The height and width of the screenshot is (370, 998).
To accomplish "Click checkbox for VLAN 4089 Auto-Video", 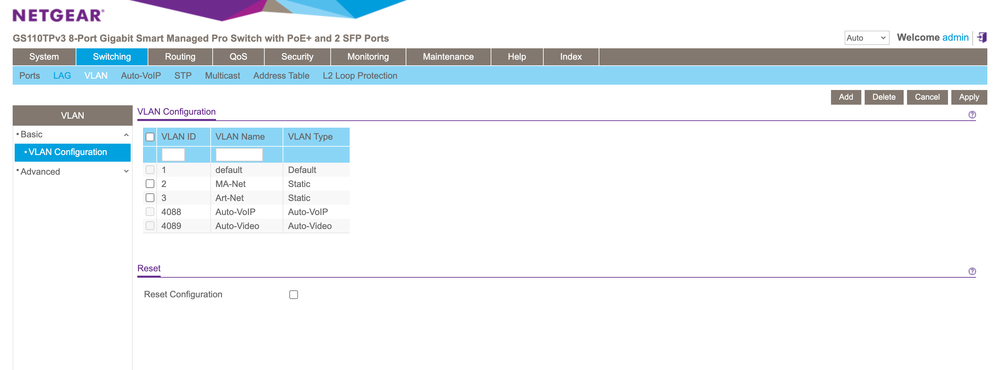I will (150, 226).
